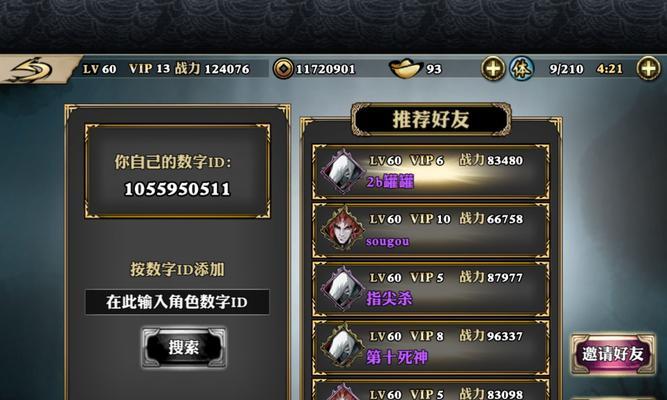Click the 搜索 search button
Viewport: 667px width, 400px height.
click(184, 348)
